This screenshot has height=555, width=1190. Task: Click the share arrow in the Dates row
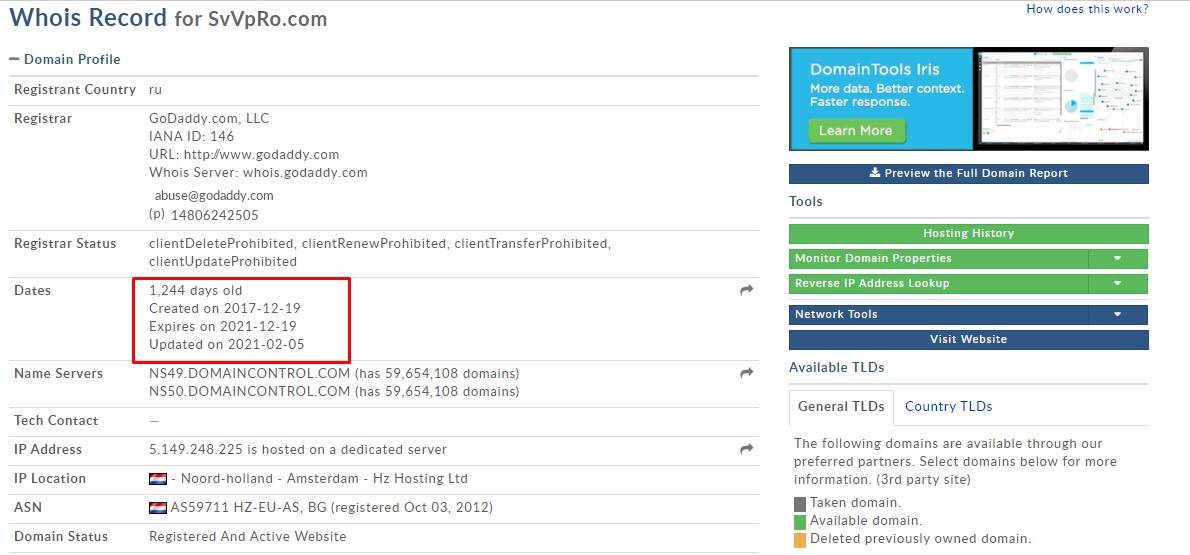746,290
